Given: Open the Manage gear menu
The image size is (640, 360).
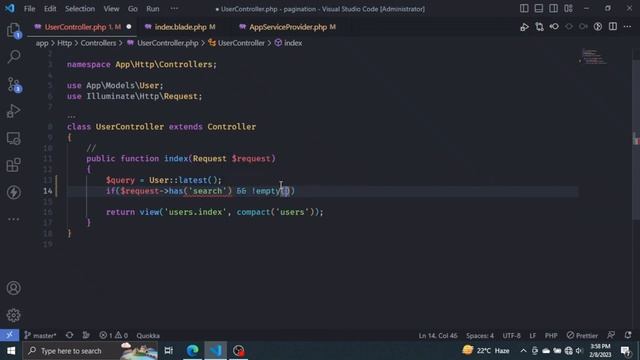Looking at the screenshot, I should 13,315.
